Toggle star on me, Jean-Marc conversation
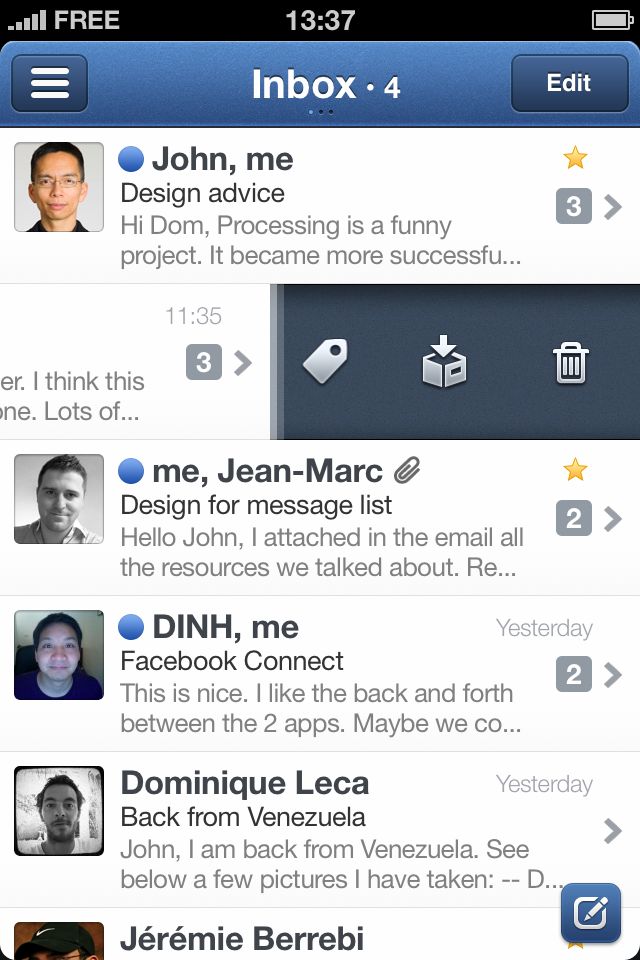Screen dimensions: 640x960 (574, 469)
